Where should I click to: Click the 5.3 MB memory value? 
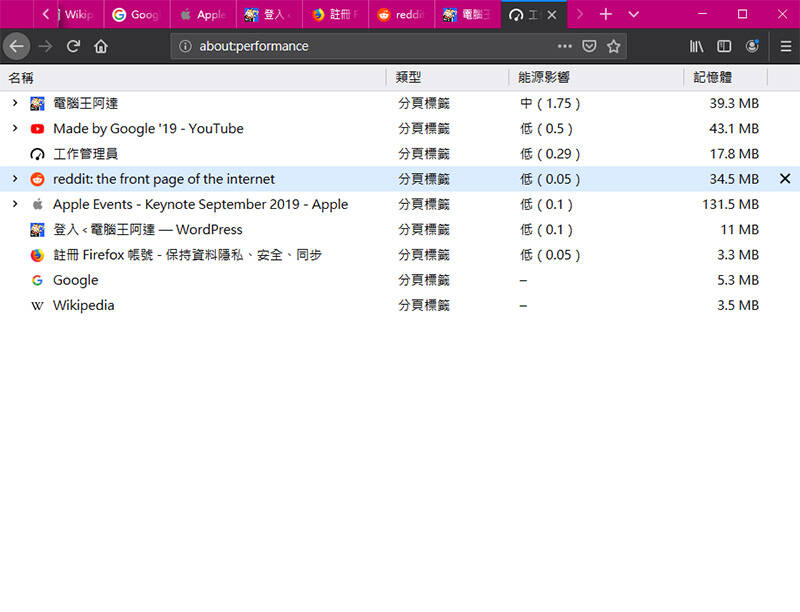(x=738, y=280)
